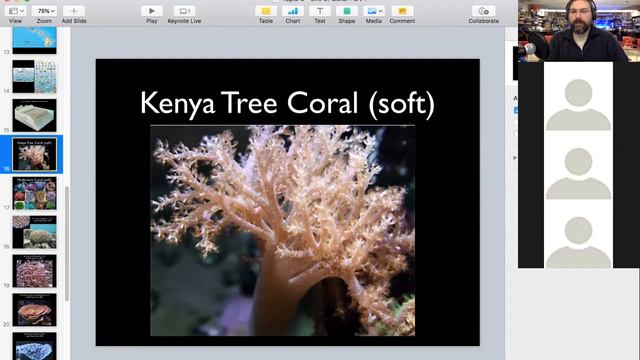This screenshot has height=360, width=640.
Task: Insert a Shape
Action: (347, 11)
